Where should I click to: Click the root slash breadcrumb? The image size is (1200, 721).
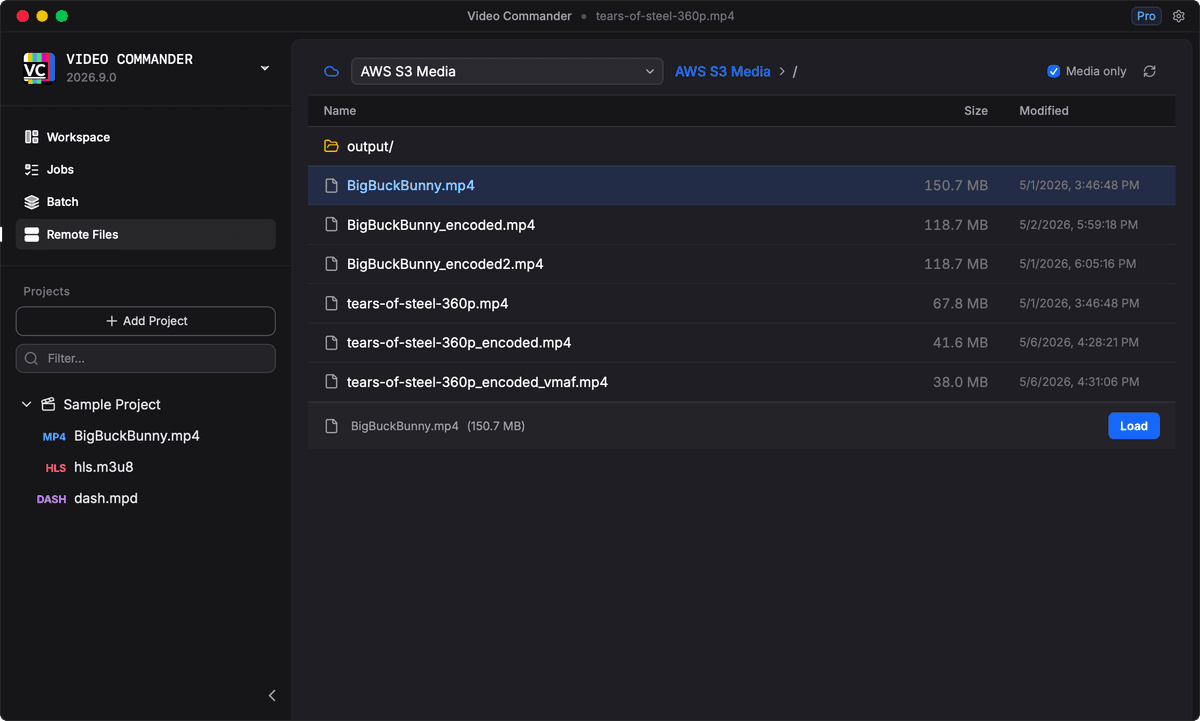[795, 72]
